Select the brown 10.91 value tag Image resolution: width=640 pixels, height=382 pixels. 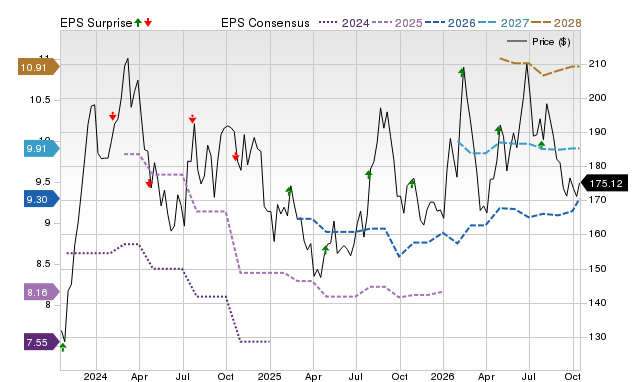click(38, 67)
